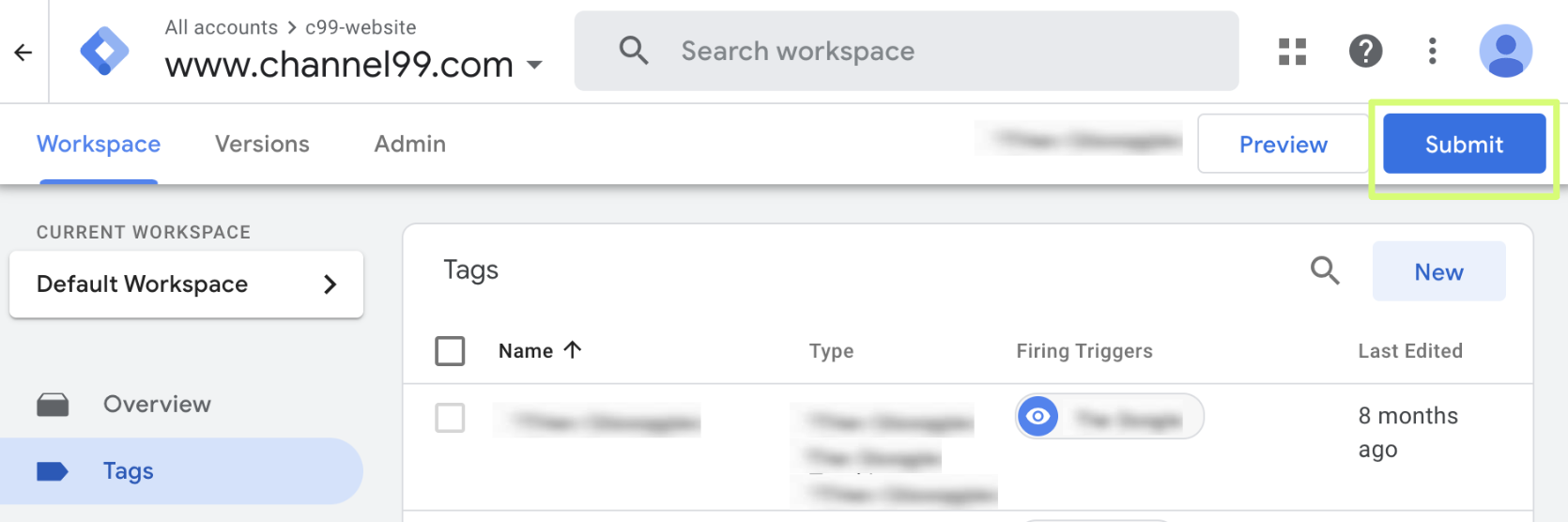Click the magnifier icon in search bar

click(x=634, y=51)
